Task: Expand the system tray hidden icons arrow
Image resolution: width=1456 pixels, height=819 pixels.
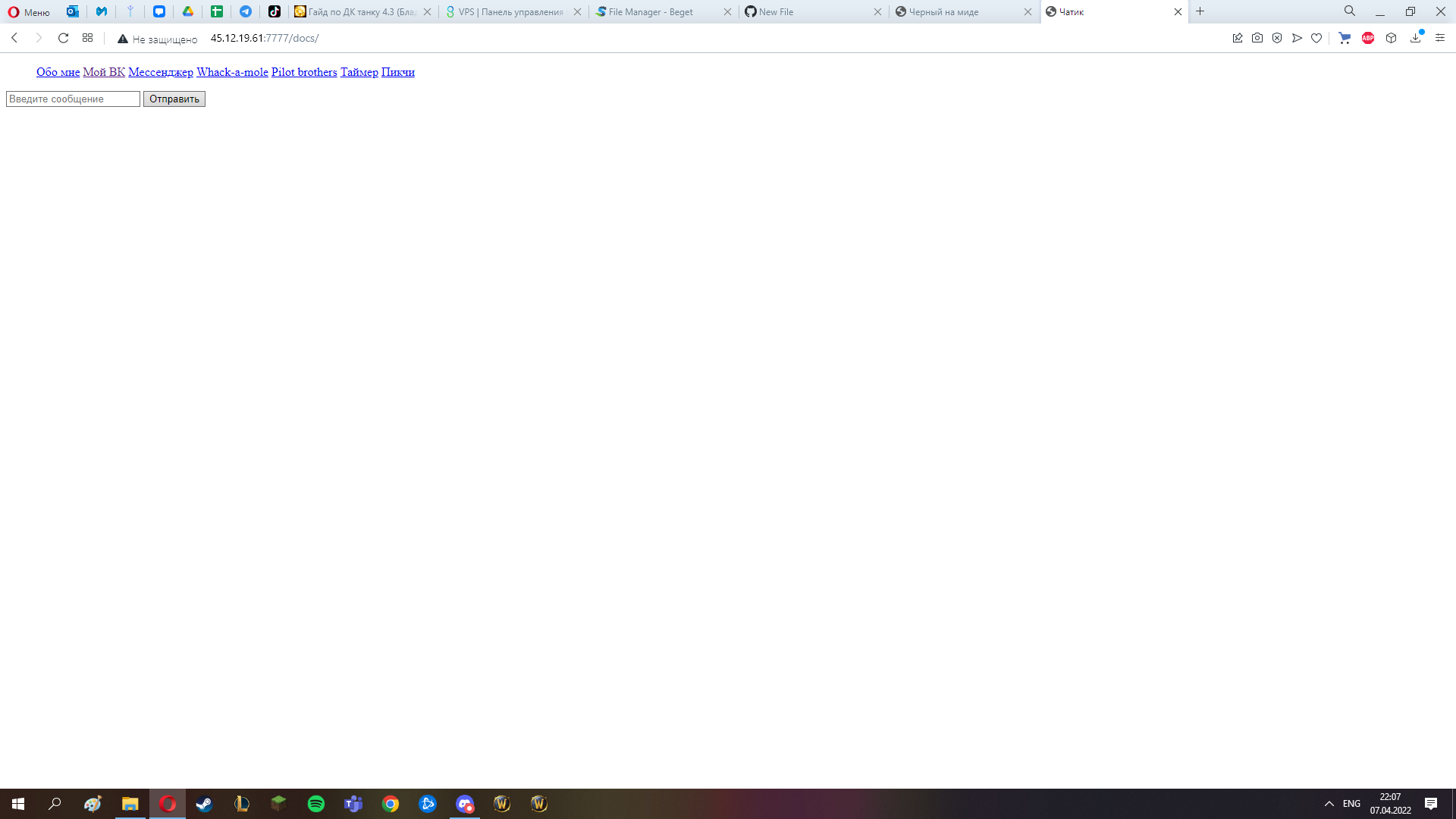Action: (1329, 804)
